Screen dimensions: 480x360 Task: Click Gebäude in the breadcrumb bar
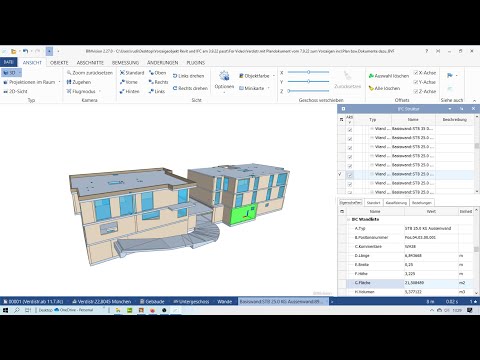click(152, 302)
